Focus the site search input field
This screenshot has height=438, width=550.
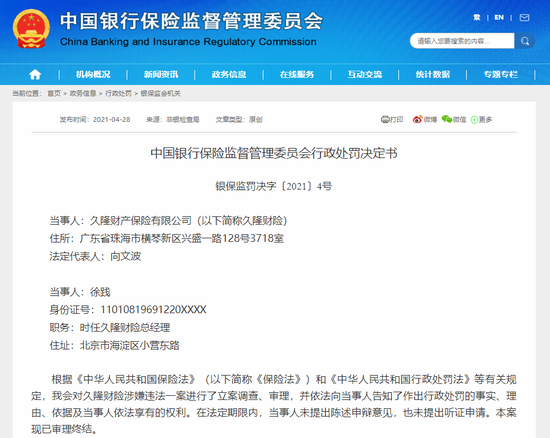462,41
